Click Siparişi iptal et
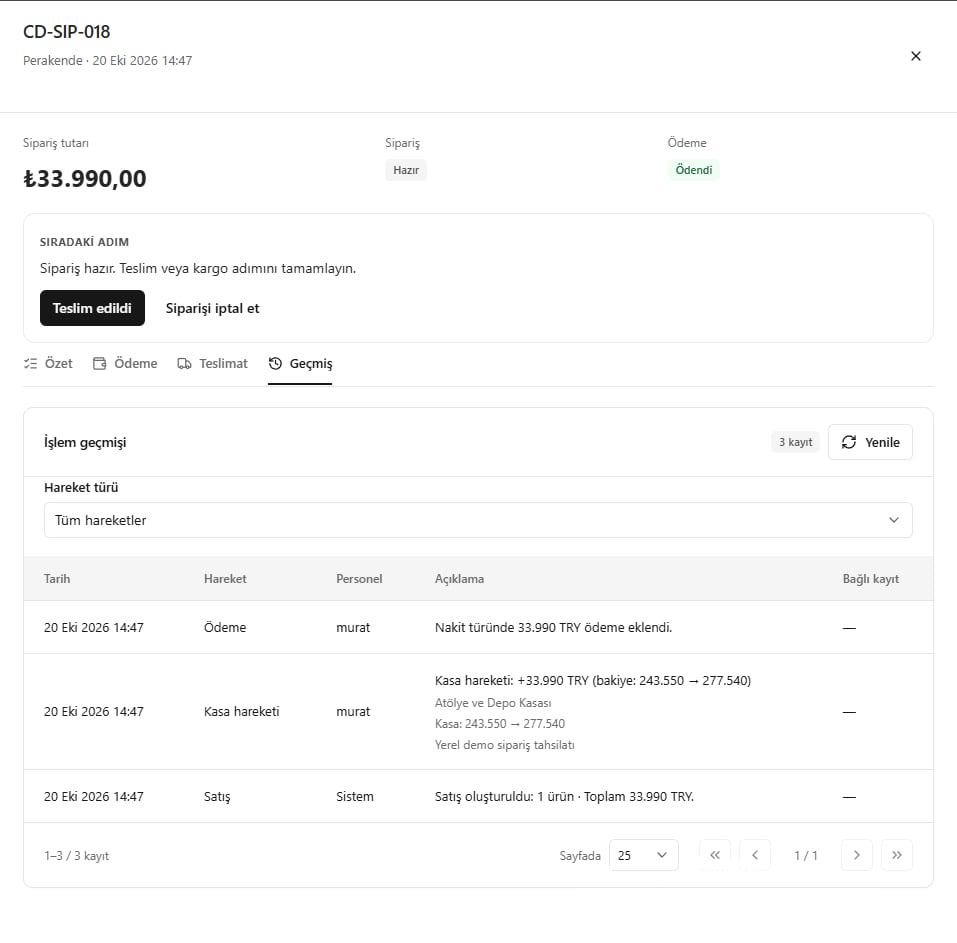This screenshot has height=943, width=957. [x=212, y=308]
